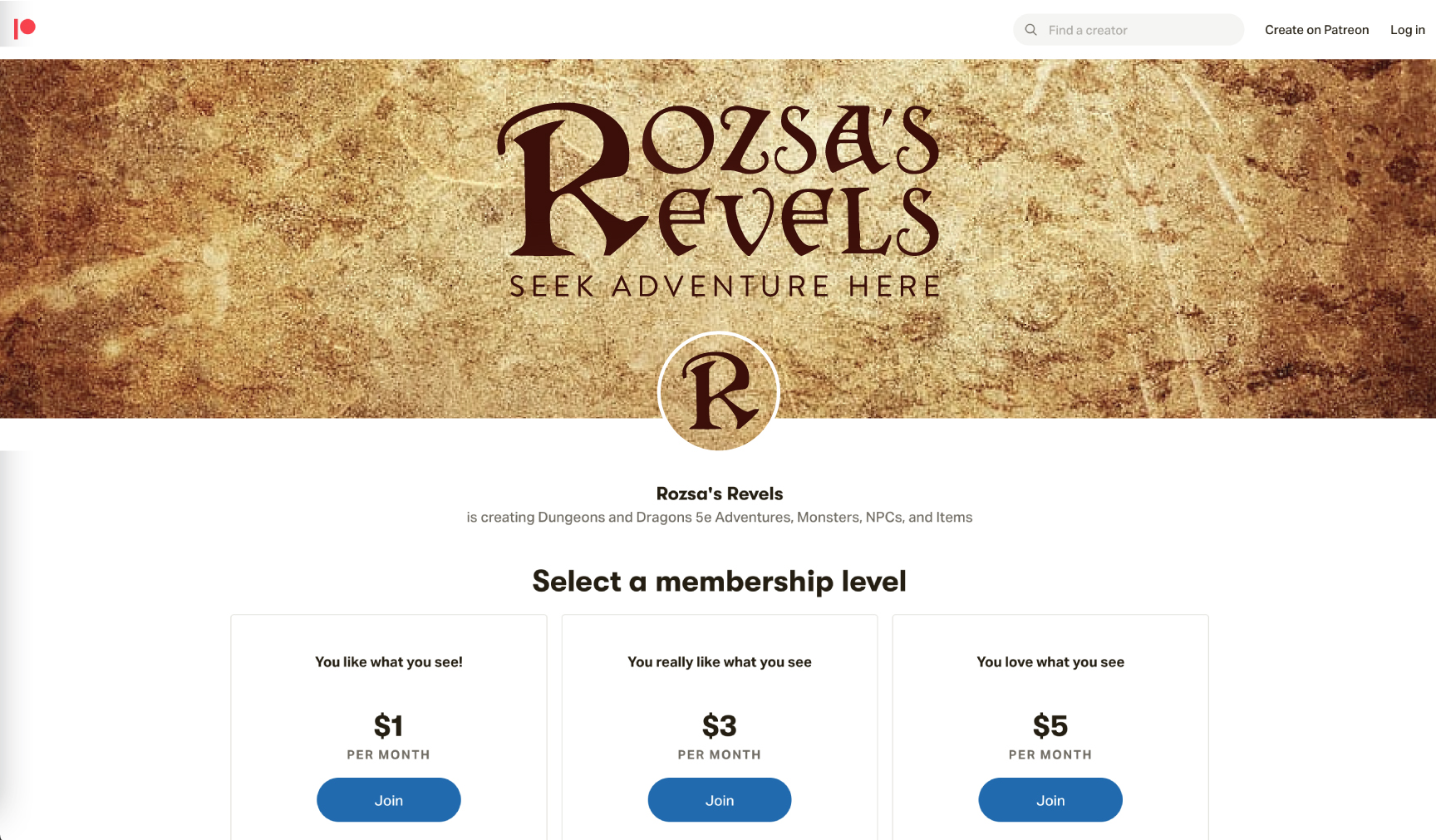The width and height of the screenshot is (1436, 840).
Task: Click the "Select a membership level" heading
Action: click(719, 581)
